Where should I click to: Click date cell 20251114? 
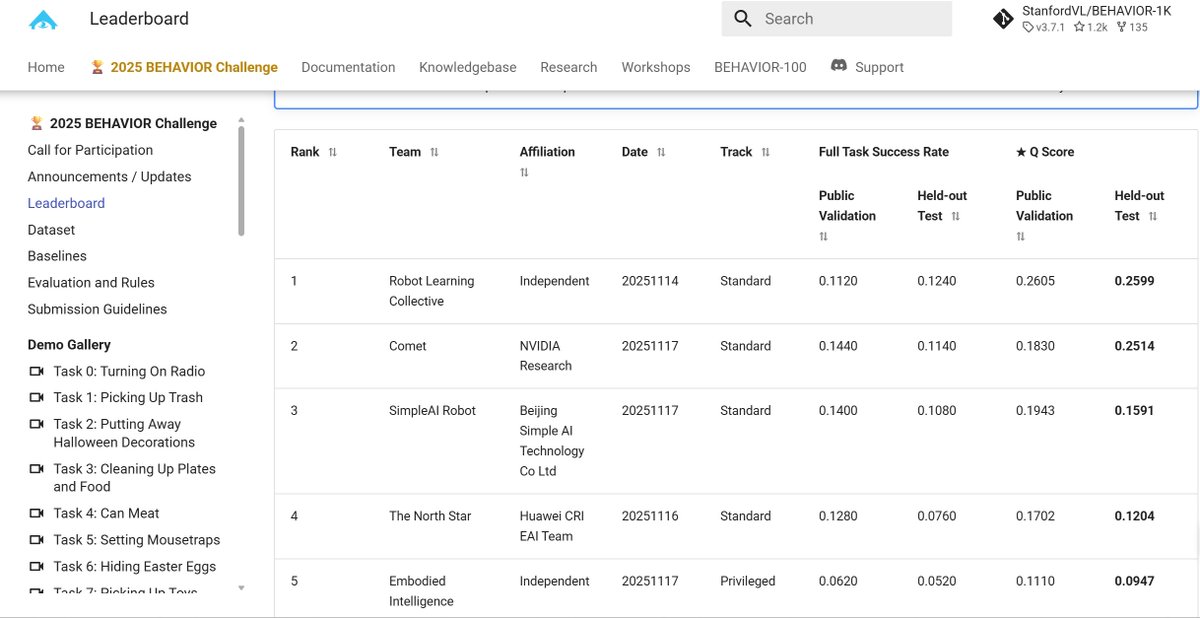coord(650,281)
